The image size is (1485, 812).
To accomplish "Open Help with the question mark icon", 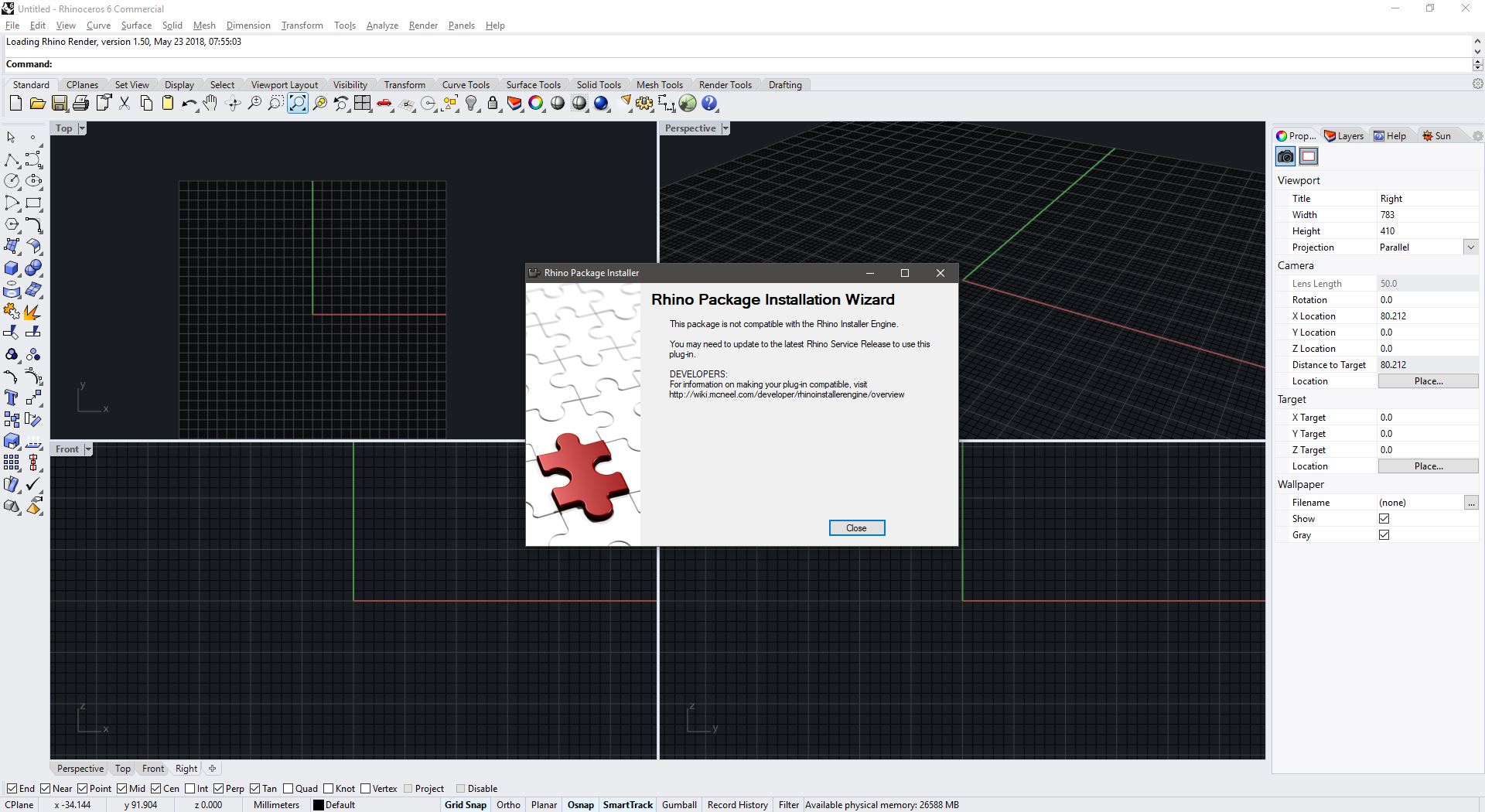I will (709, 104).
